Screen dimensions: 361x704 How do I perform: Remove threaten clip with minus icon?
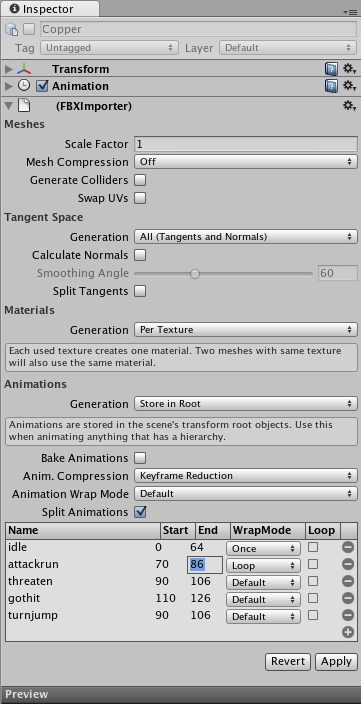[348, 581]
